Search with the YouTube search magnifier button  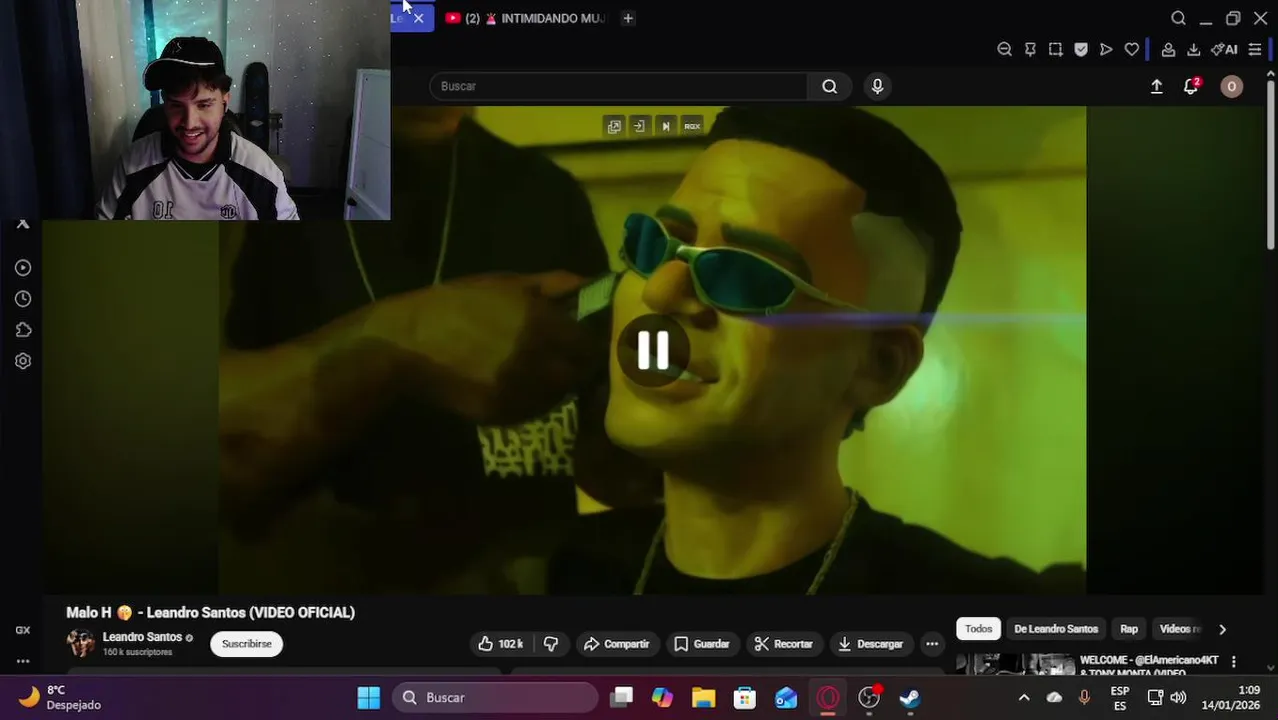click(x=829, y=86)
